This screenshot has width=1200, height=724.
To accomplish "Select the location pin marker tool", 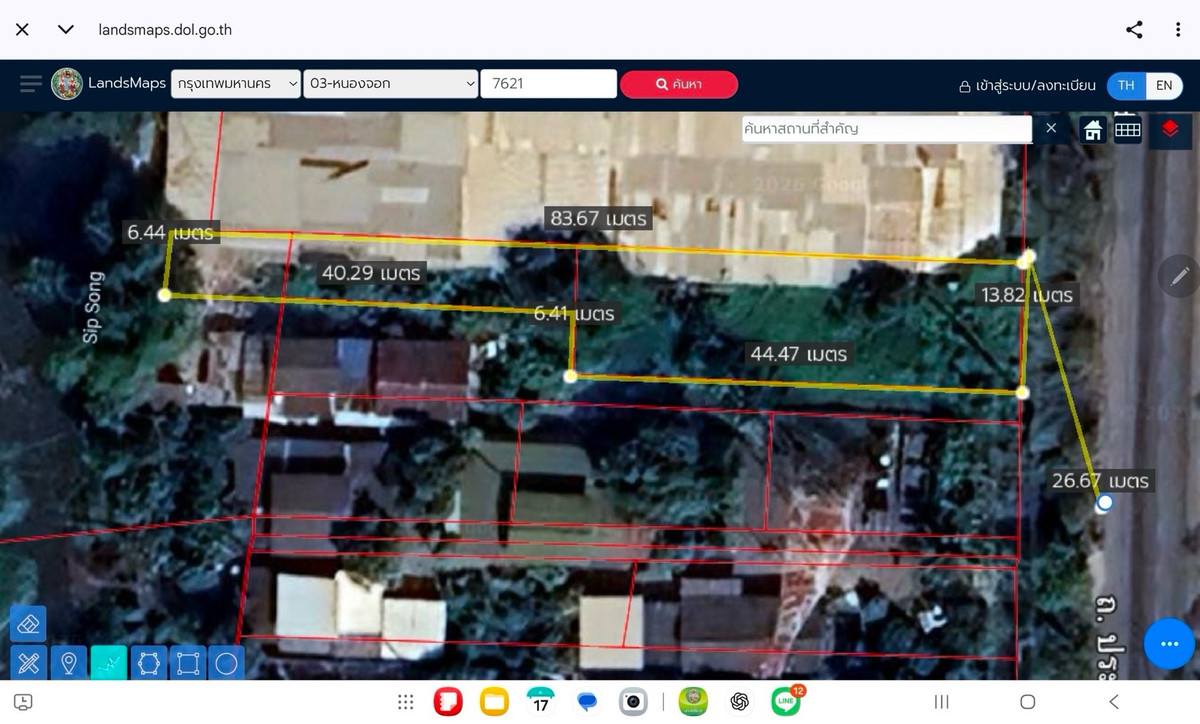I will pyautogui.click(x=69, y=662).
